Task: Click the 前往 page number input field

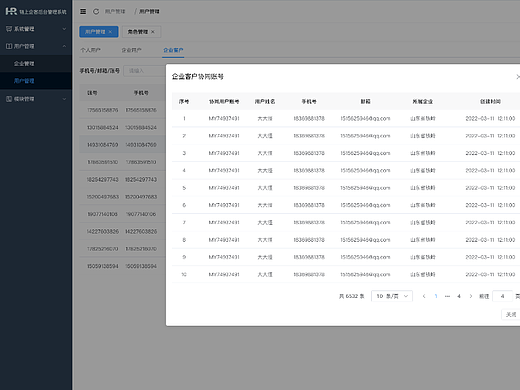Action: point(502,296)
